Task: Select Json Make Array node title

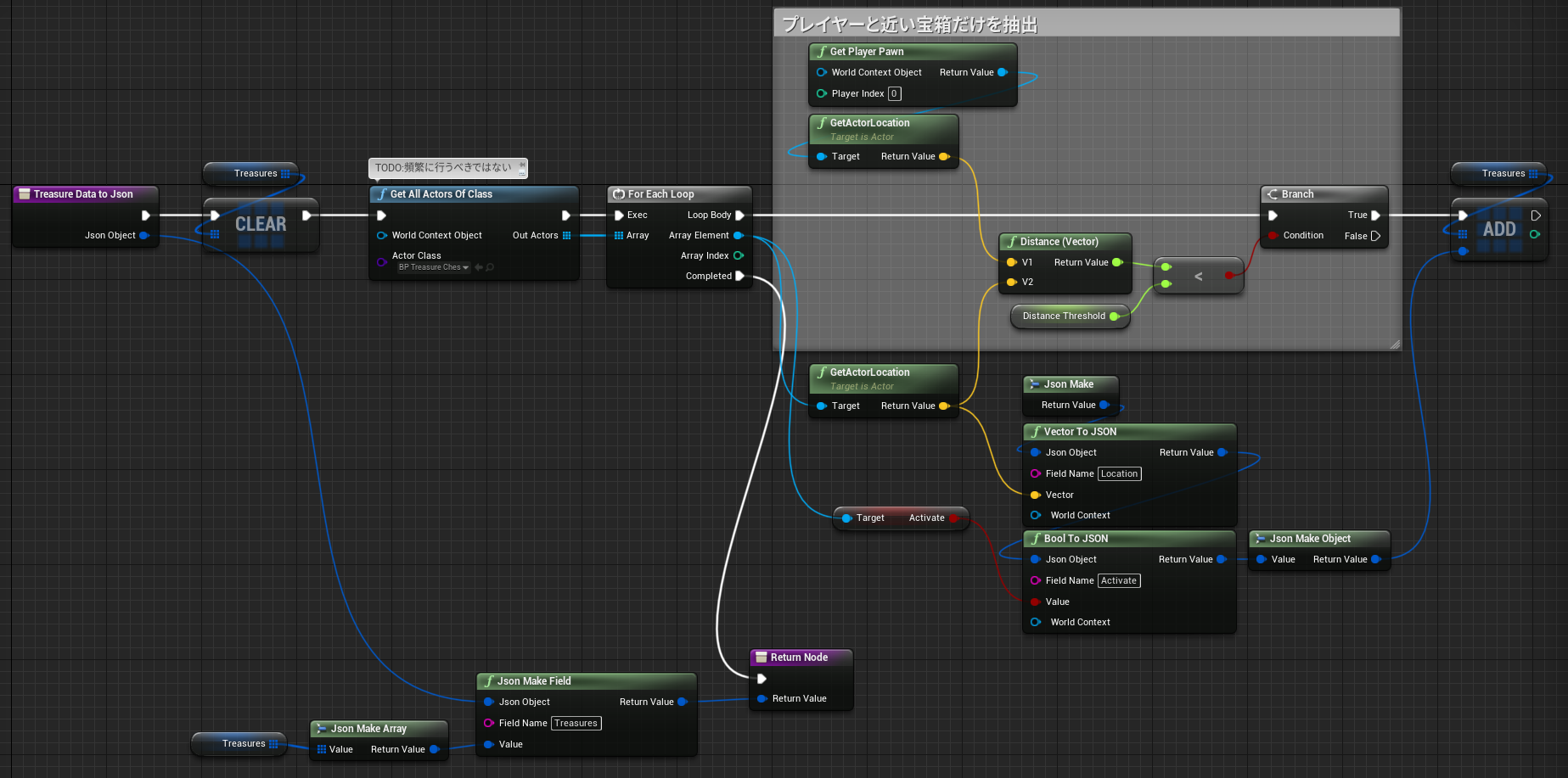Action: 368,729
